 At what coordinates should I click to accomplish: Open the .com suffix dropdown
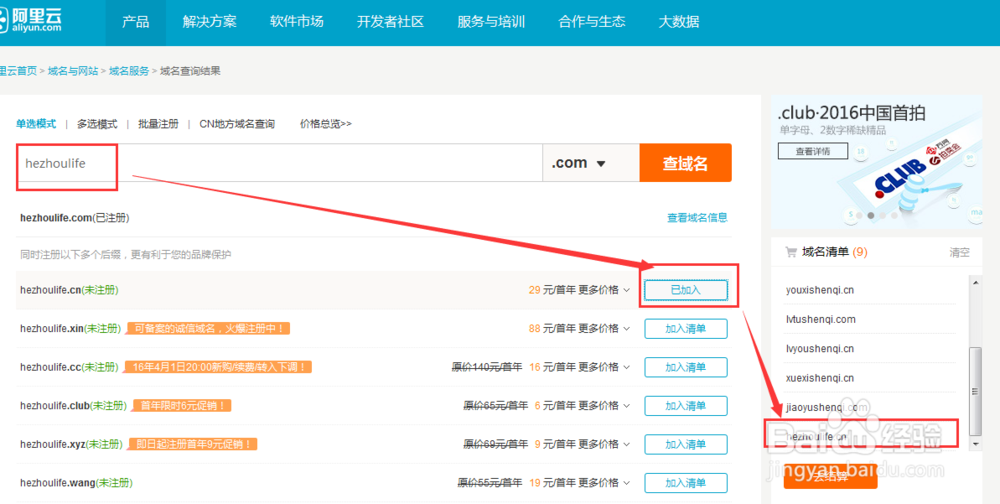click(x=591, y=163)
